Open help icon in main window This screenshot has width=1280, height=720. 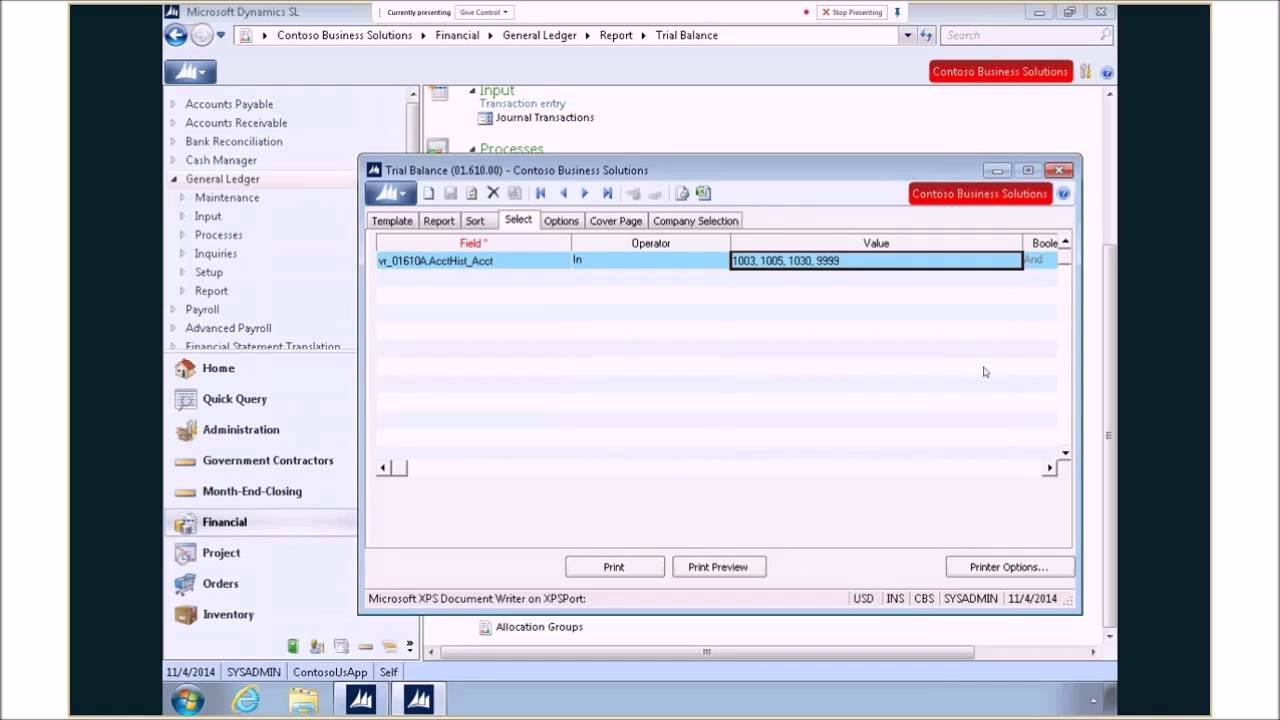coord(1107,72)
